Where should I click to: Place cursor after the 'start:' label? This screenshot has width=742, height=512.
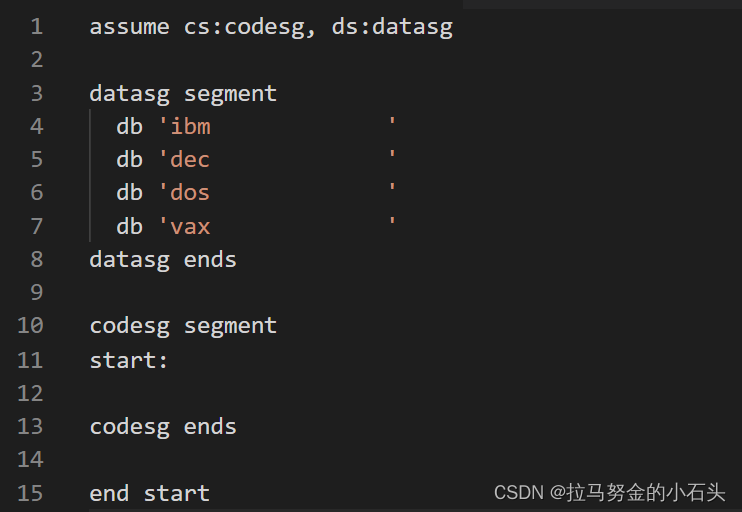[x=171, y=360]
